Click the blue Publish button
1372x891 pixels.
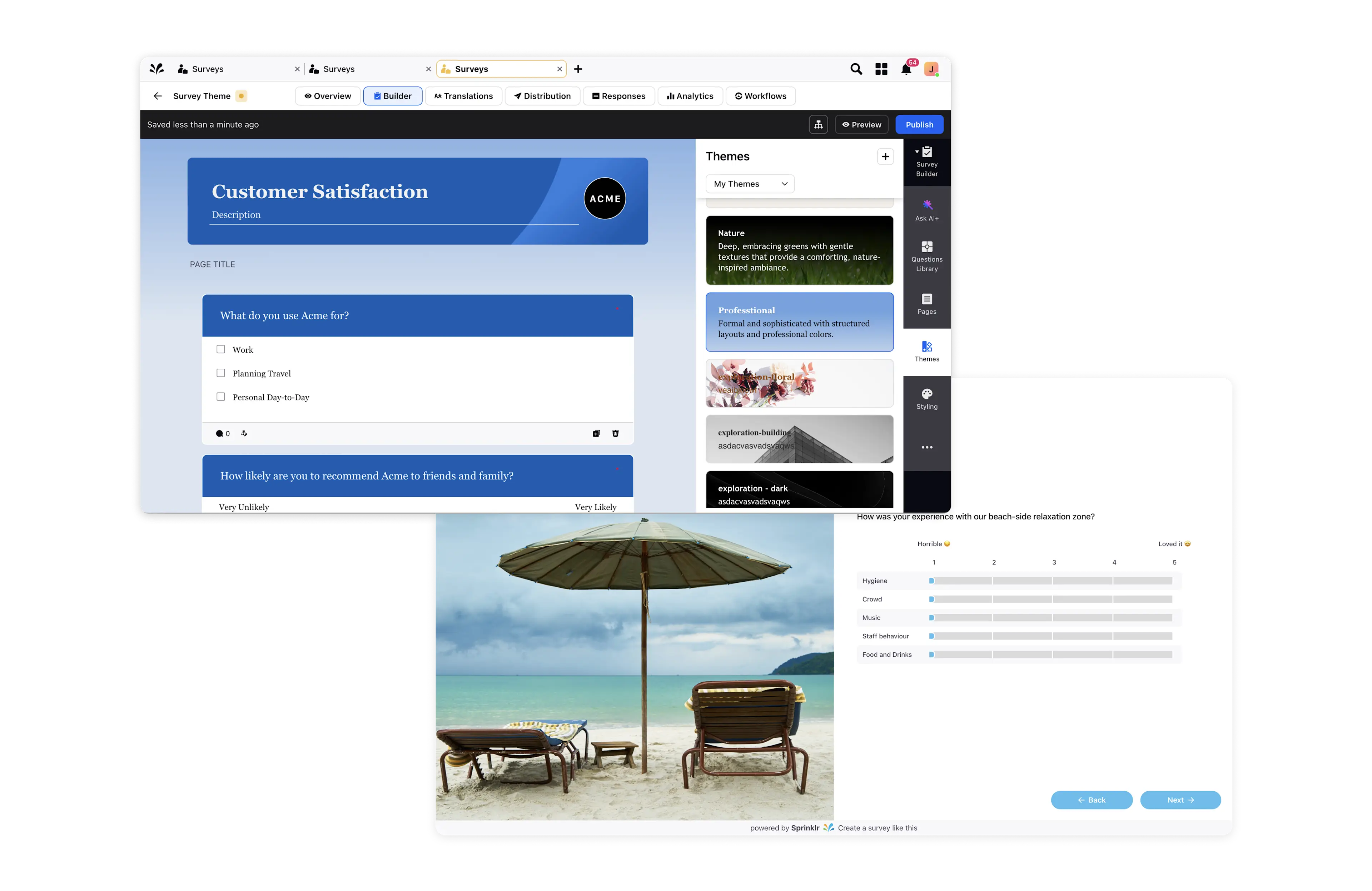(x=919, y=124)
